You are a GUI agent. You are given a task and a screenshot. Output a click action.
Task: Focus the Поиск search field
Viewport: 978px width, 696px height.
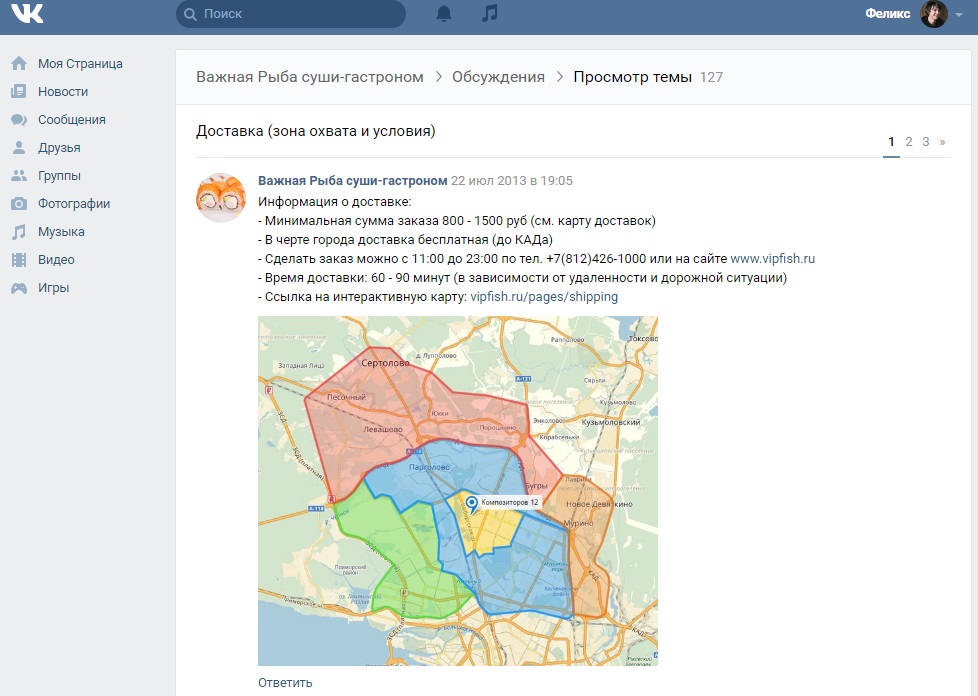pos(291,14)
